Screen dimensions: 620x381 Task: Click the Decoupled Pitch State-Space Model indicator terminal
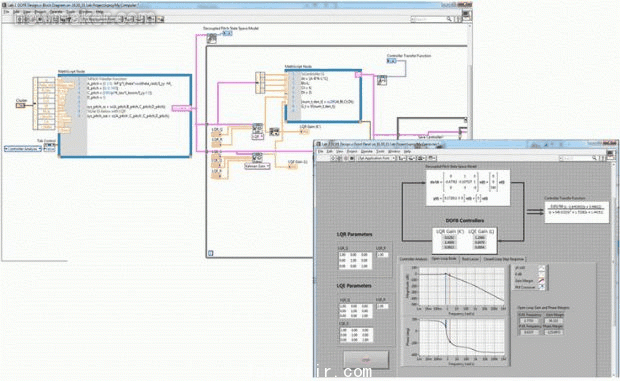[227, 33]
